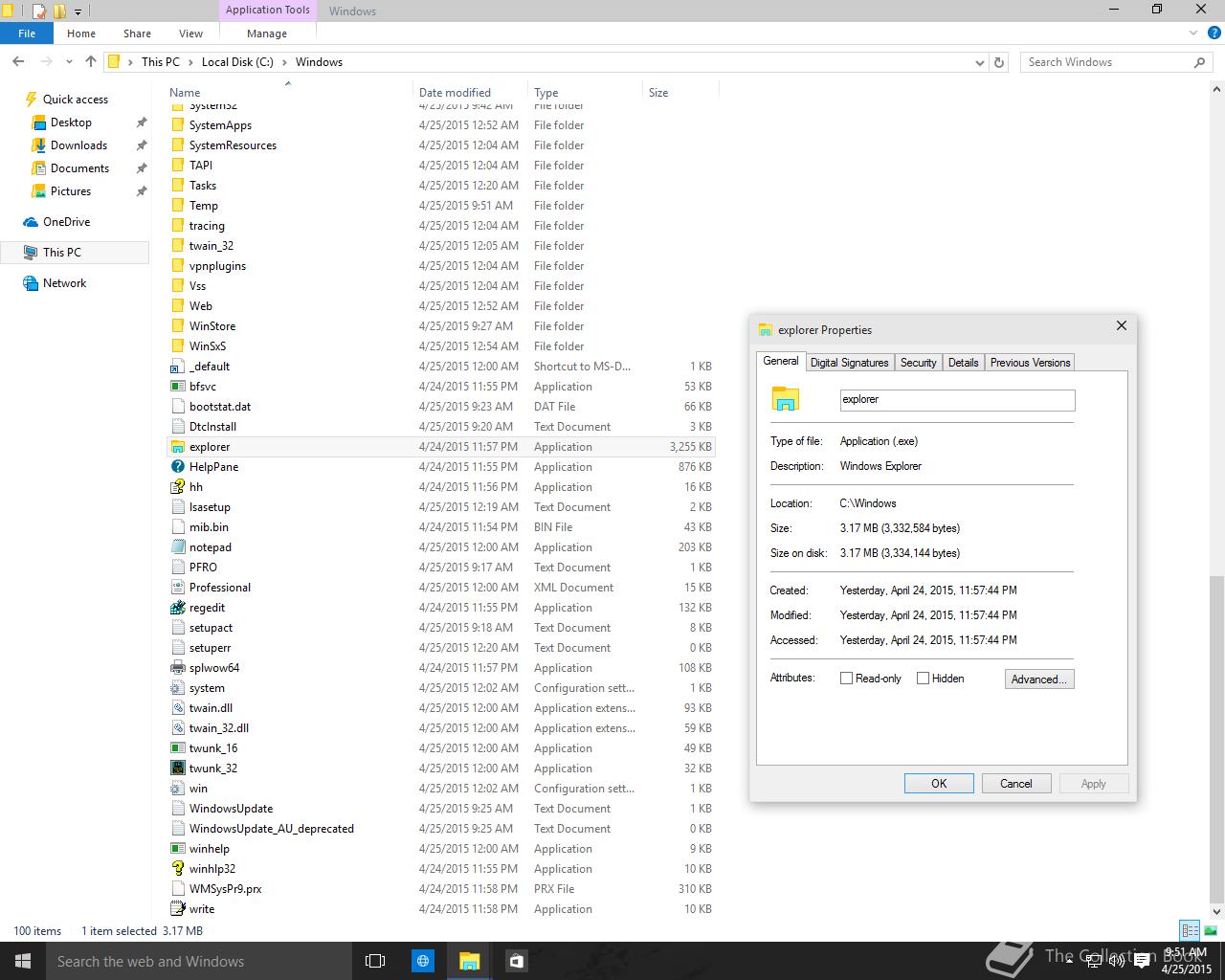The image size is (1225, 980).
Task: Click the notepad application icon
Action: (177, 547)
